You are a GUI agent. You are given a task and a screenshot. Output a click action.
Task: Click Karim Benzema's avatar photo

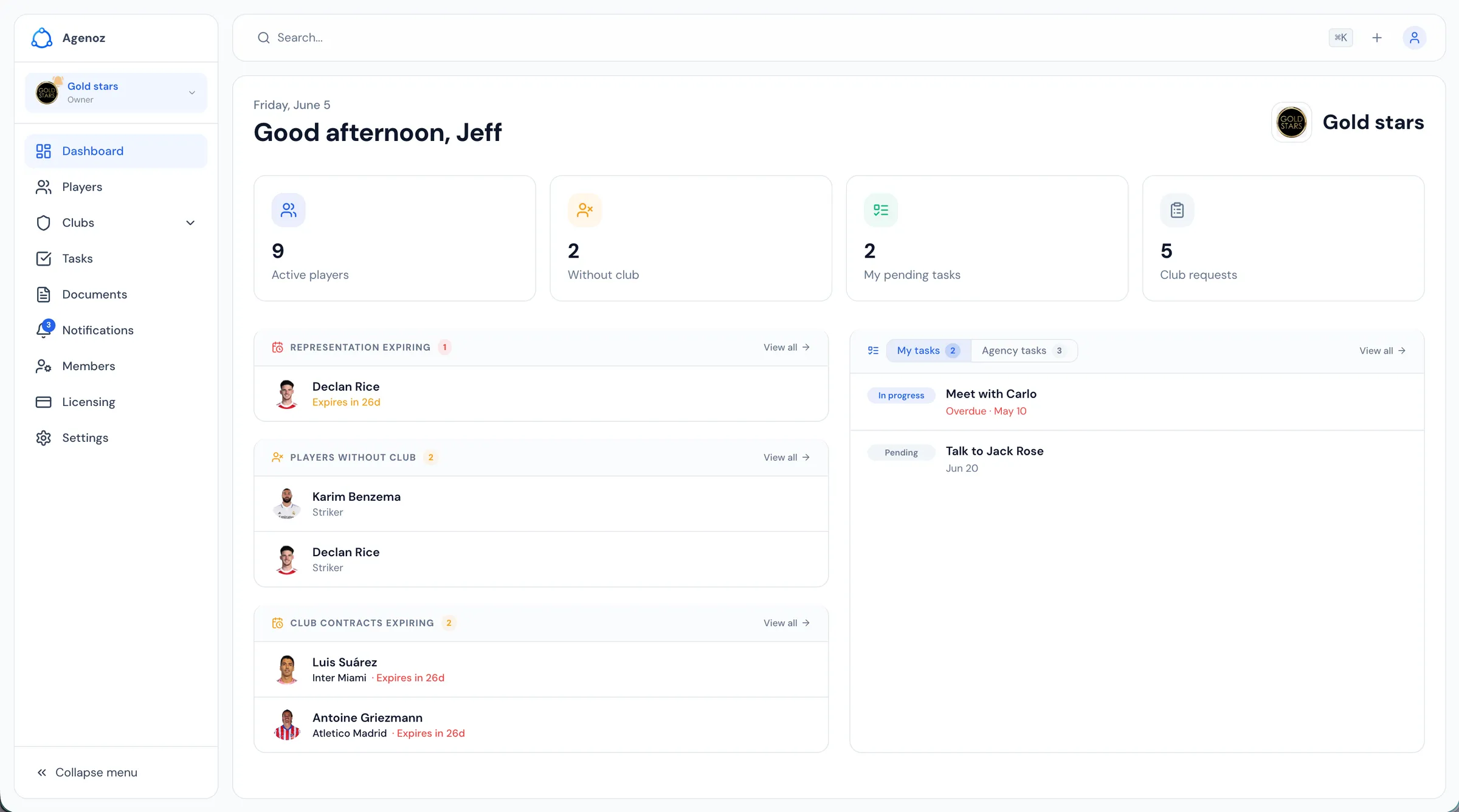tap(286, 504)
